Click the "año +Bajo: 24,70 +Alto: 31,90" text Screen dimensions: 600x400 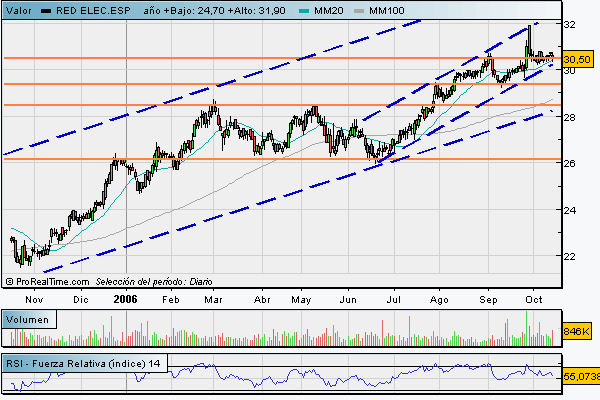215,11
